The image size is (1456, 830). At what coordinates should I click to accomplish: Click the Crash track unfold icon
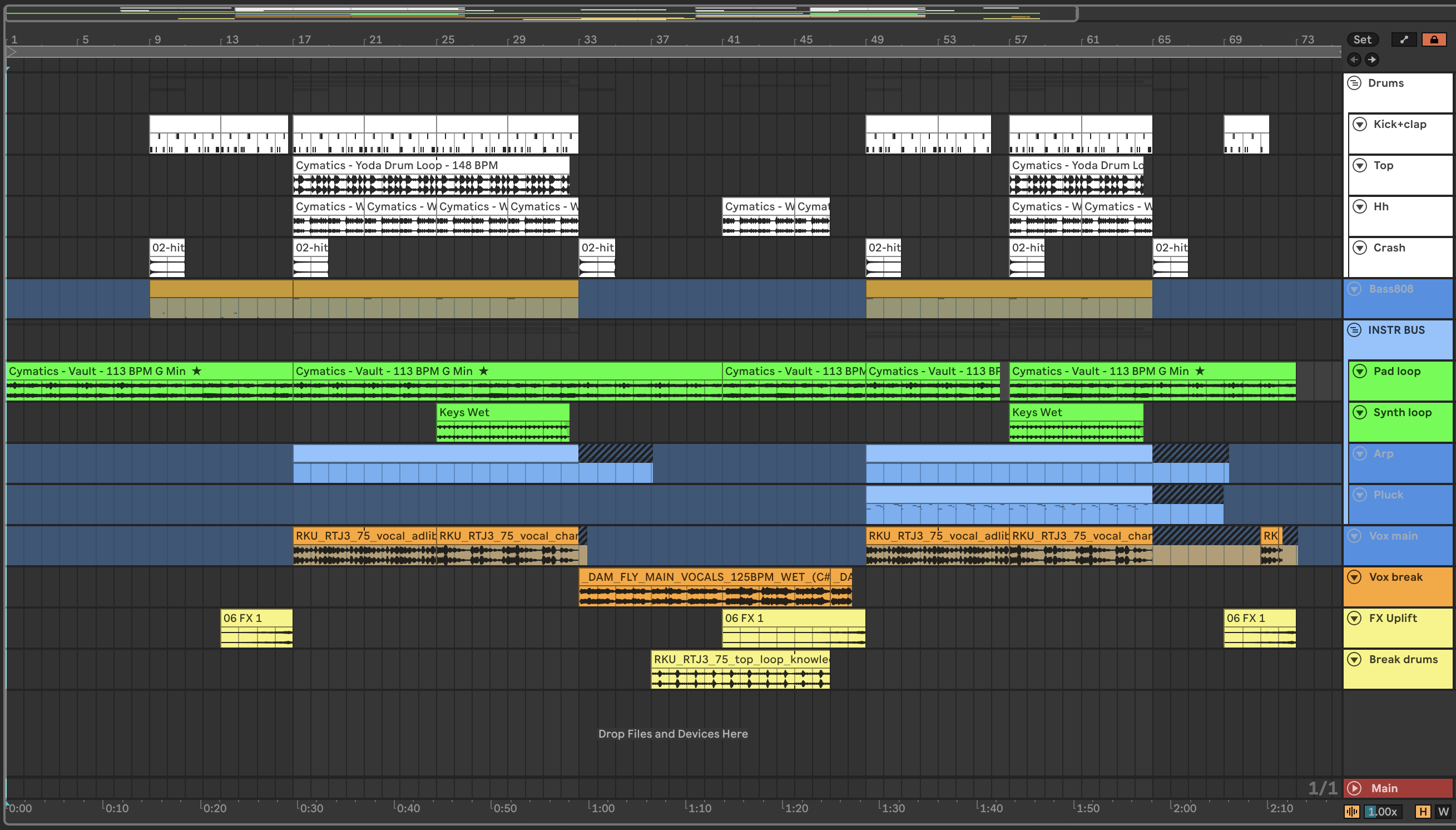pyautogui.click(x=1360, y=248)
